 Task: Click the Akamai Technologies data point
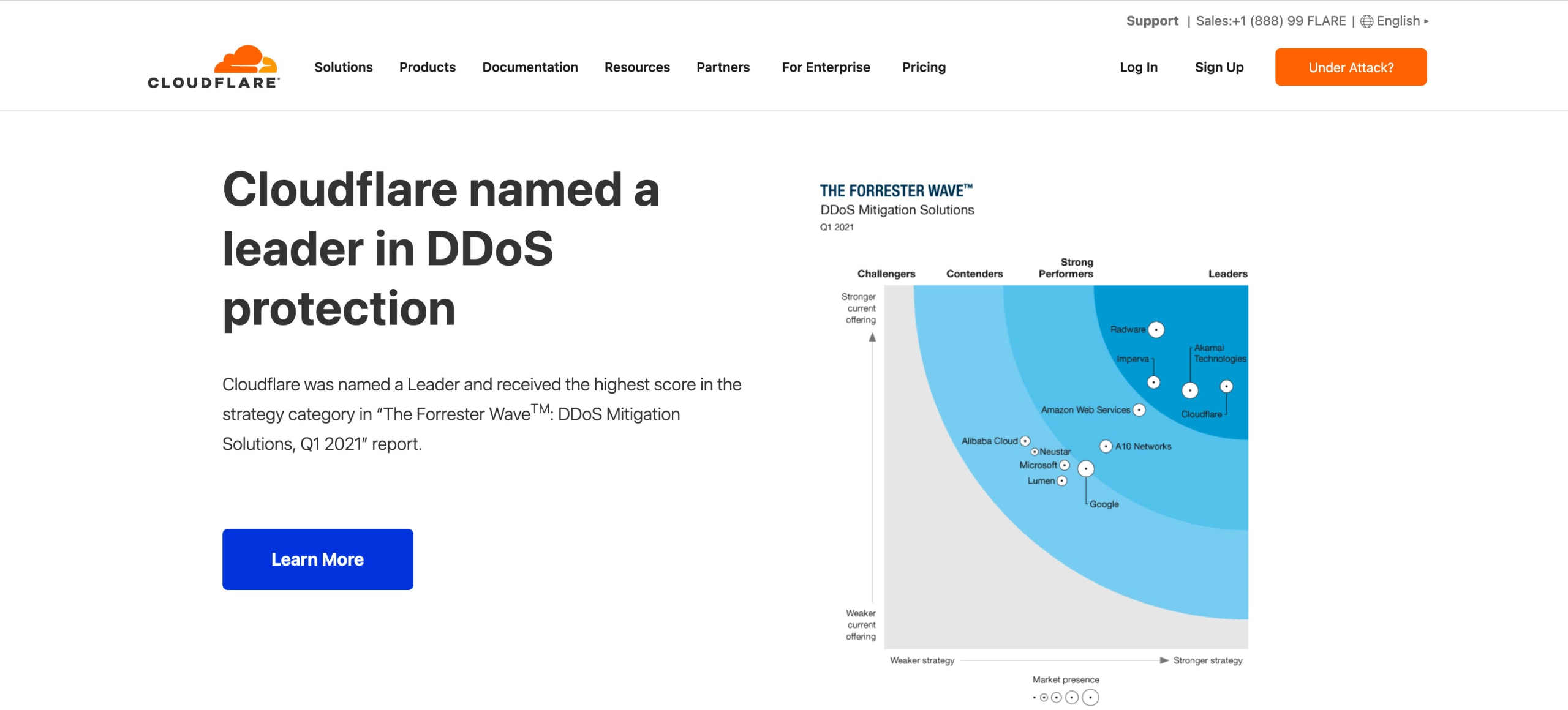click(1190, 390)
